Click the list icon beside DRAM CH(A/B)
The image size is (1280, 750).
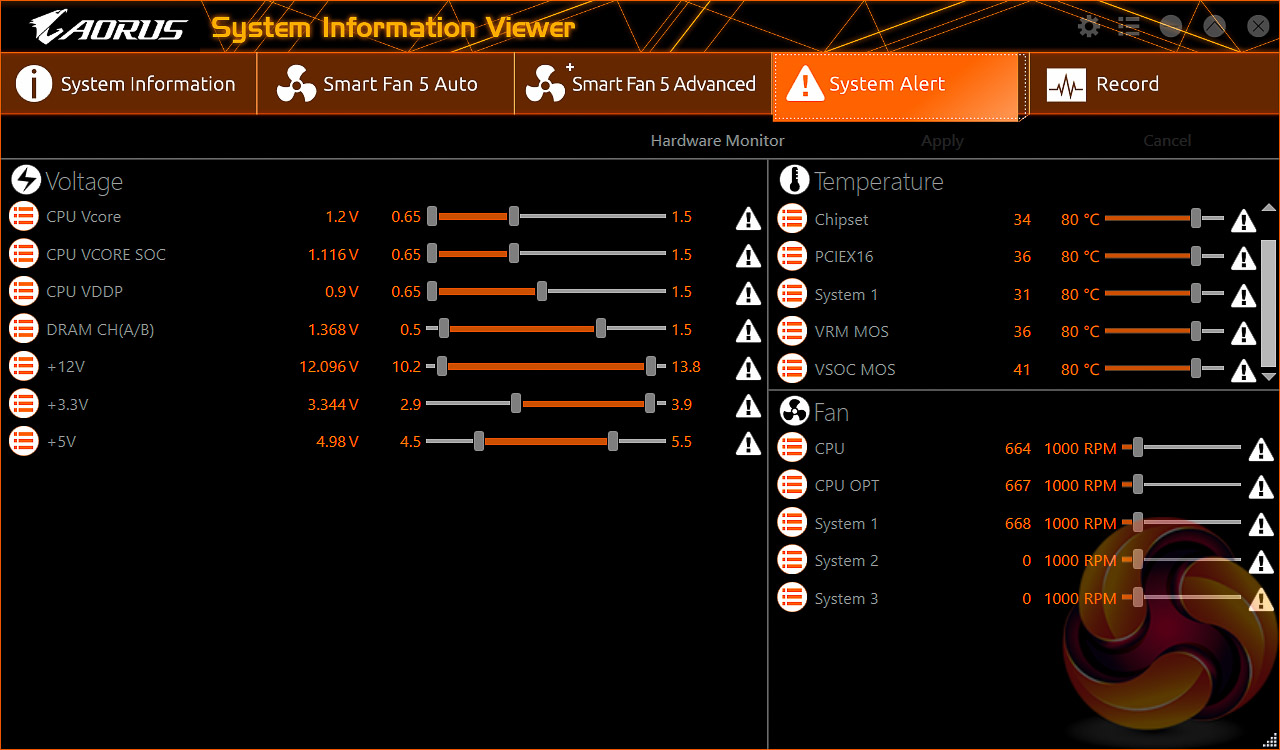(23, 329)
